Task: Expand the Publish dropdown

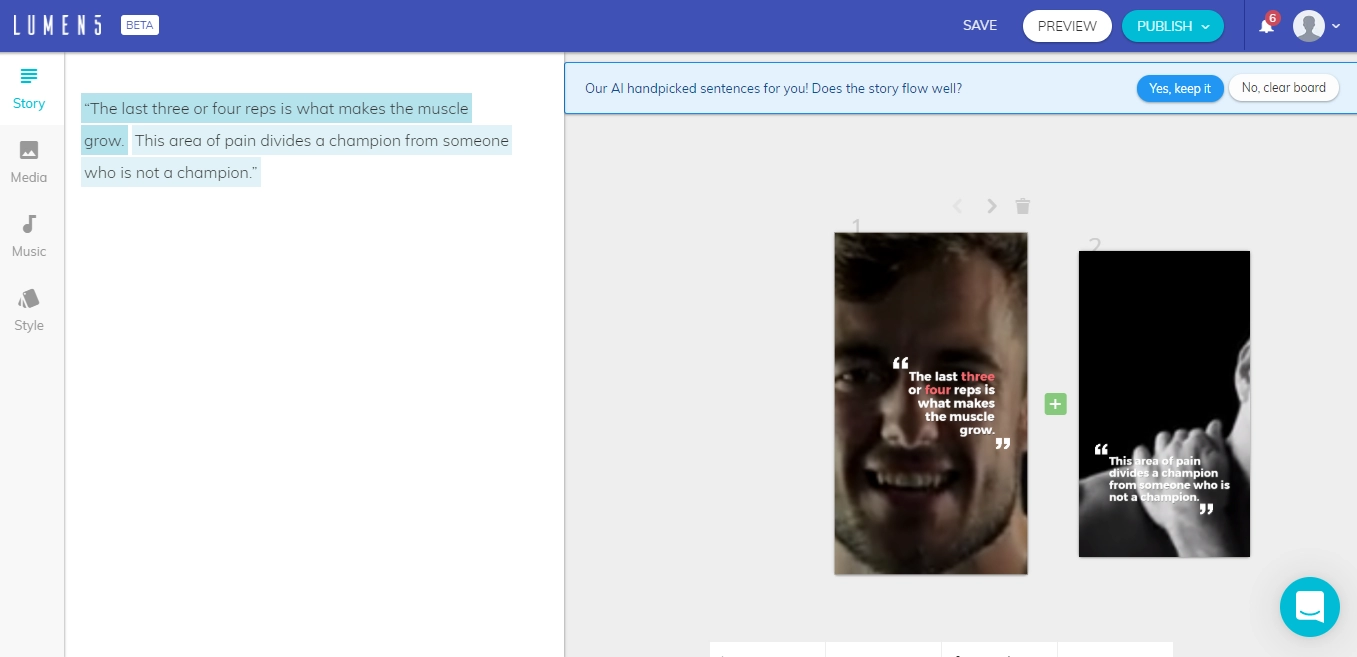Action: 1172,26
